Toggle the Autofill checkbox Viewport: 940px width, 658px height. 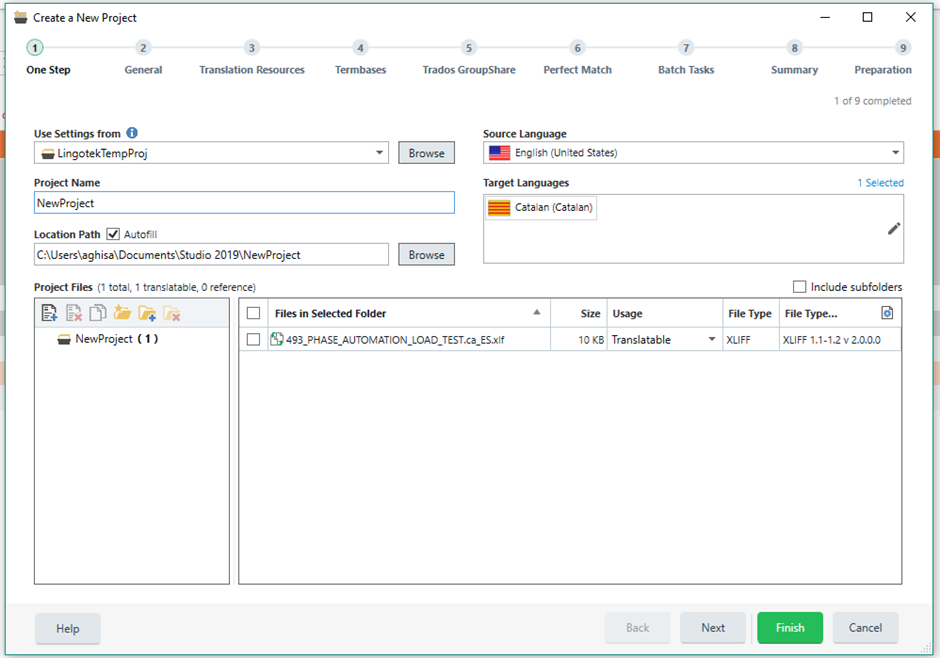tap(113, 234)
